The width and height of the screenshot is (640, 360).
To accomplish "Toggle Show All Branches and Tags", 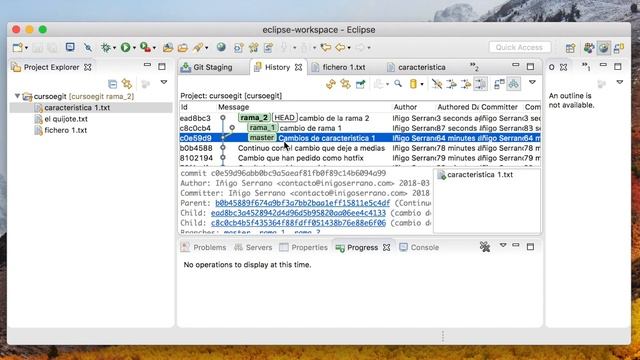I will click(513, 84).
